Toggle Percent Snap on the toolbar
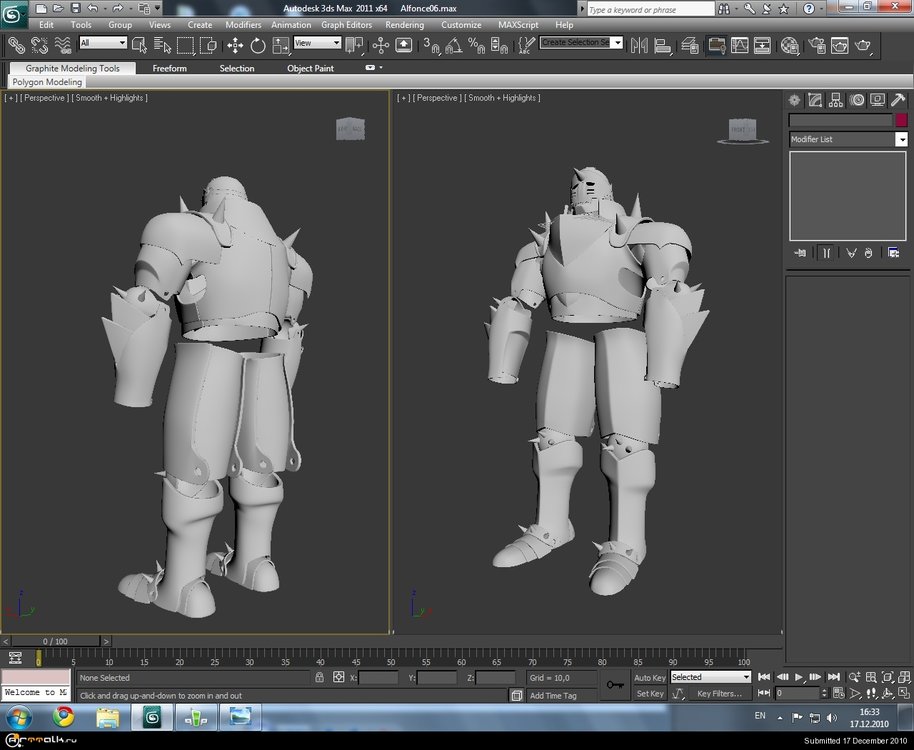This screenshot has height=750, width=914. pos(476,45)
